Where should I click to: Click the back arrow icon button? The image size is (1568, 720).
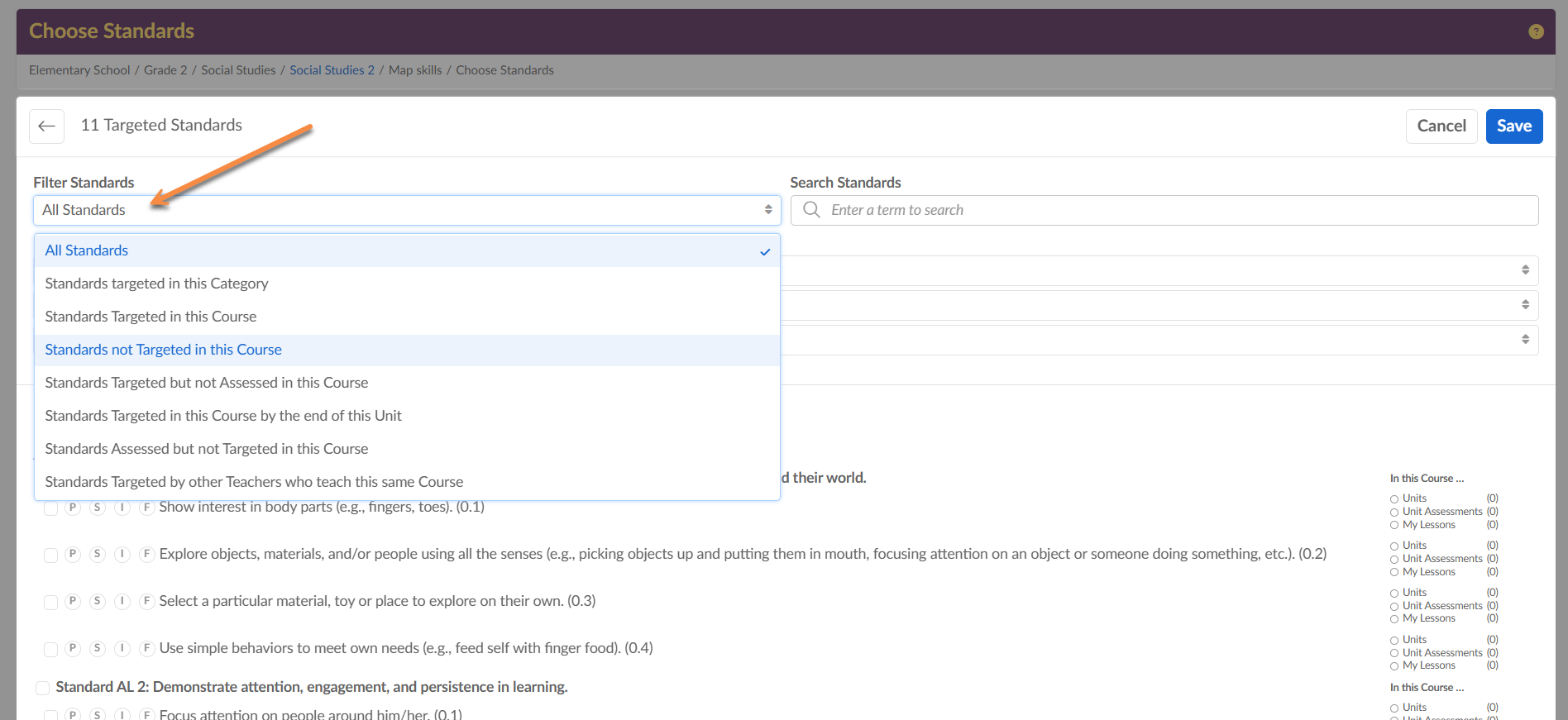(46, 126)
